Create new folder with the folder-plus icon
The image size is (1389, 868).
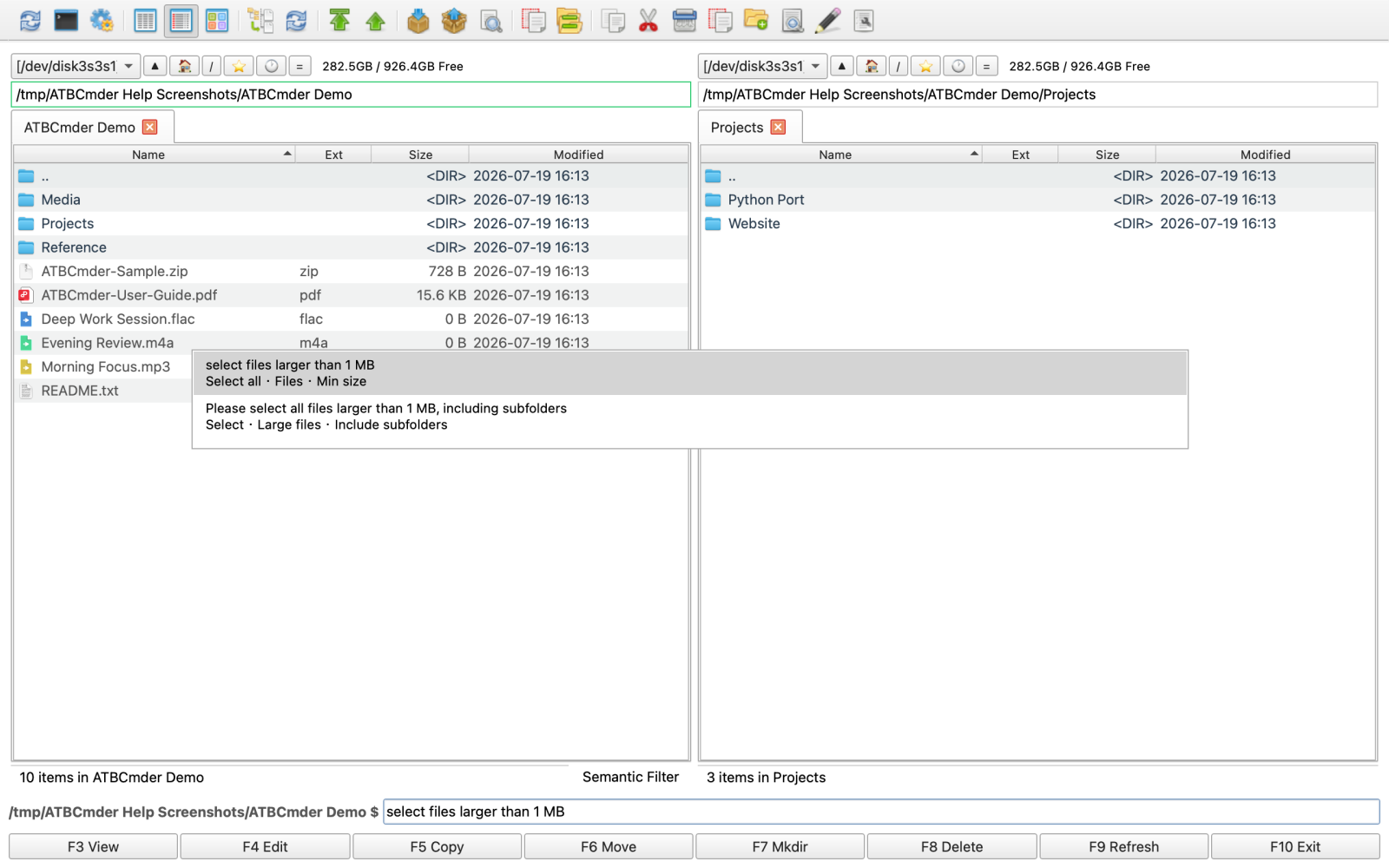pos(756,21)
